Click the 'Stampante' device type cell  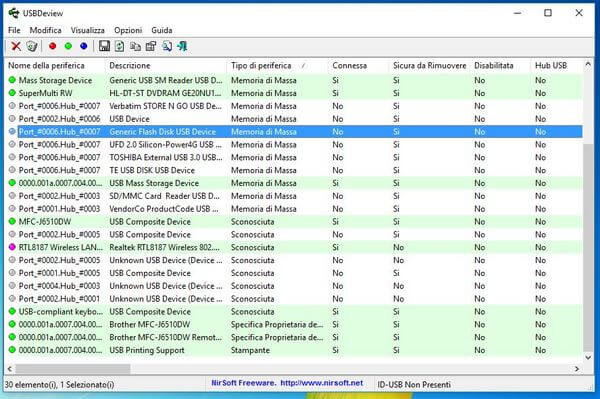(x=250, y=350)
